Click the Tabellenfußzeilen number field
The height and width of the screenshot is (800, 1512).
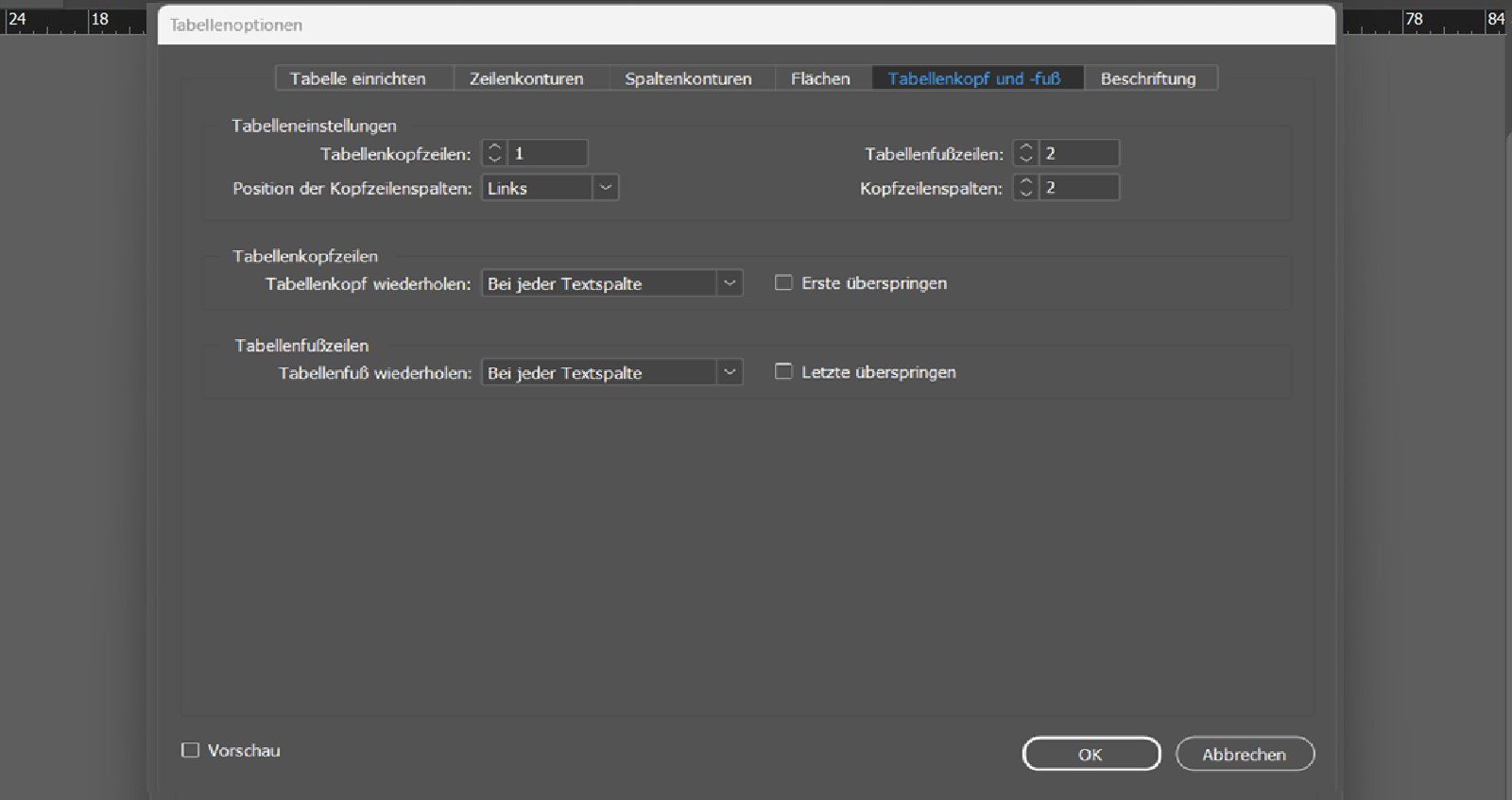coord(1079,153)
